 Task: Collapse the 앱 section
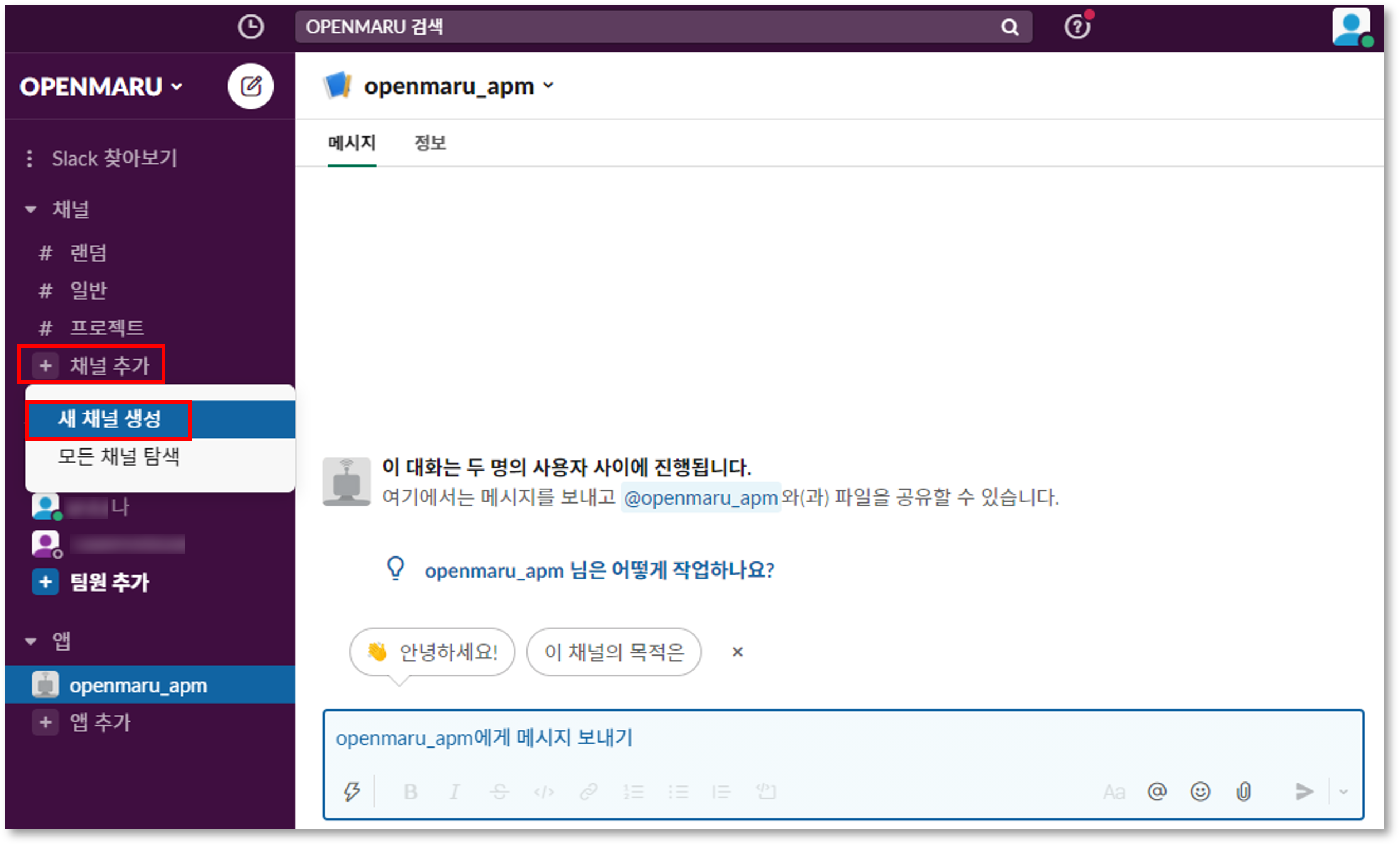pyautogui.click(x=31, y=641)
